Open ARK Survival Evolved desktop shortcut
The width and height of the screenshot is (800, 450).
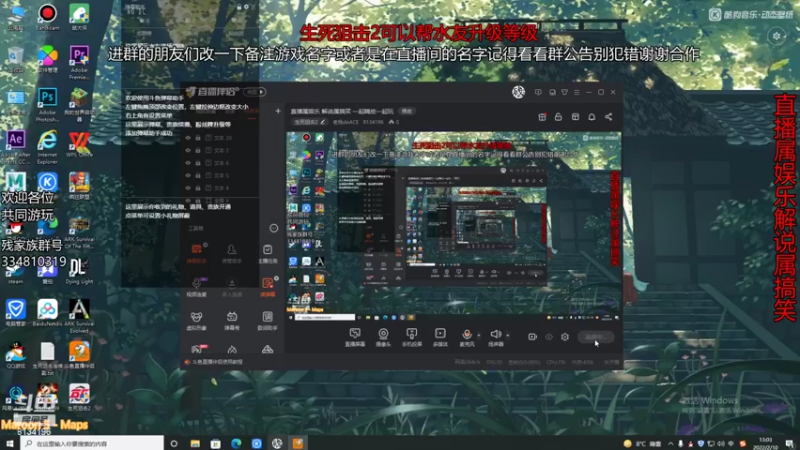point(79,315)
